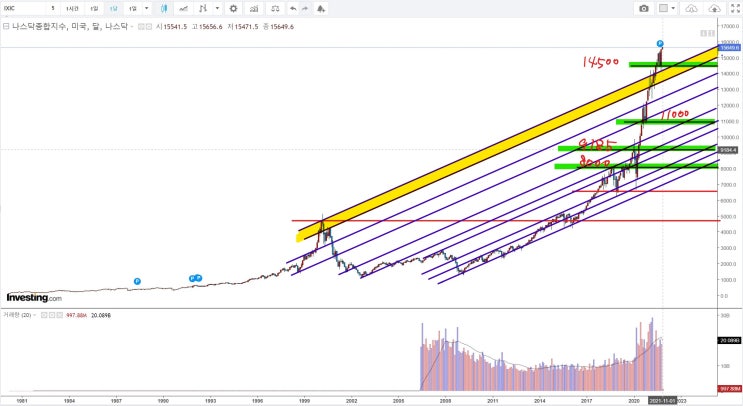This screenshot has width=743, height=406.
Task: Select the candlestick chart style icon
Action: pyautogui.click(x=164, y=9)
